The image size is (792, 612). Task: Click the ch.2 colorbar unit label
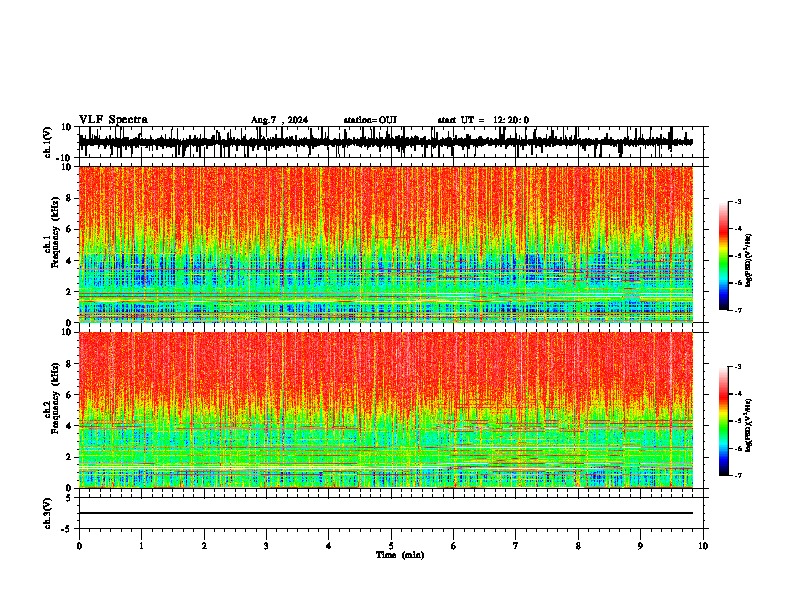pos(749,426)
